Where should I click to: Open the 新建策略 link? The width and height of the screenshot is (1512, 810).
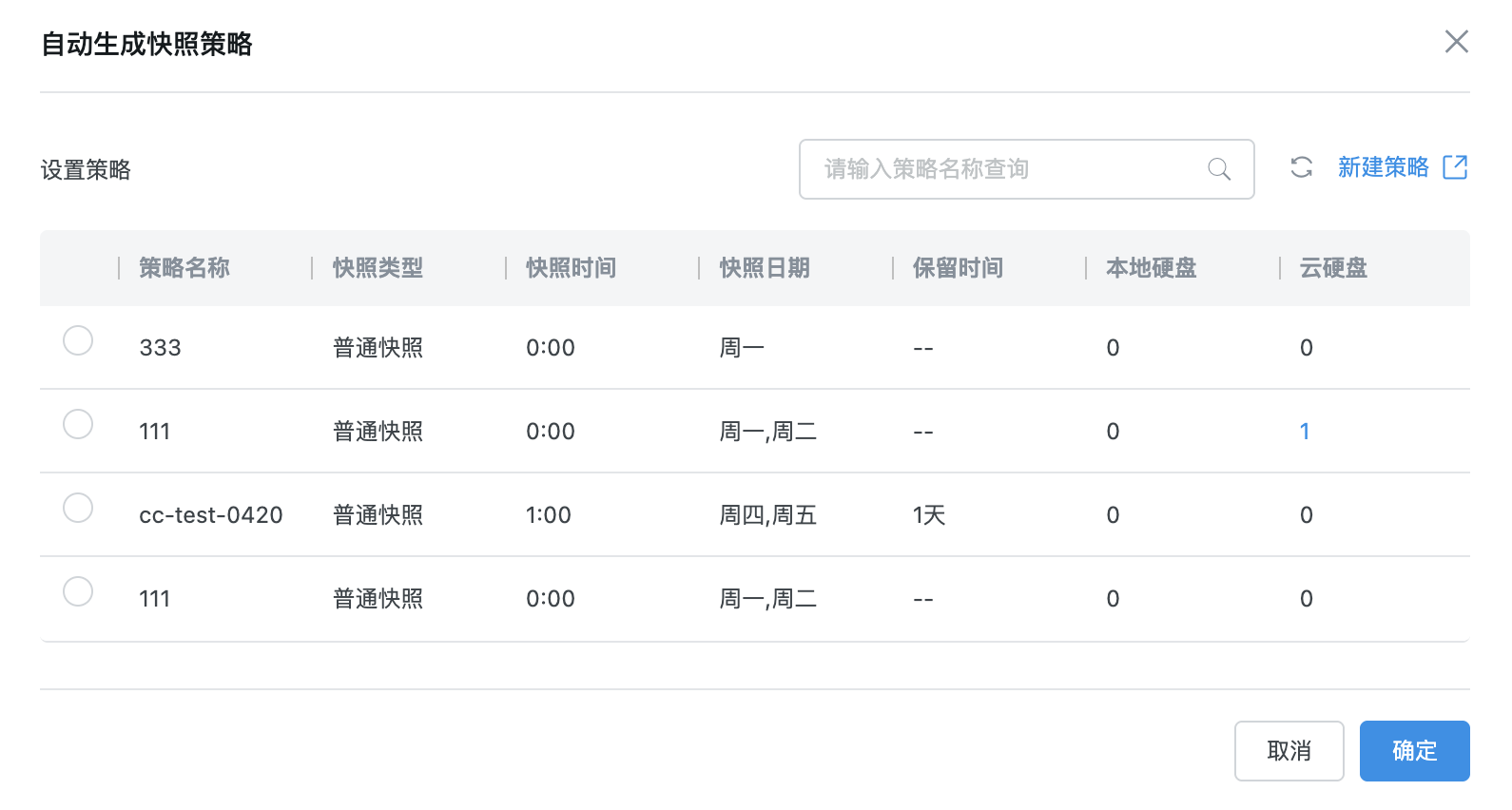point(1383,168)
